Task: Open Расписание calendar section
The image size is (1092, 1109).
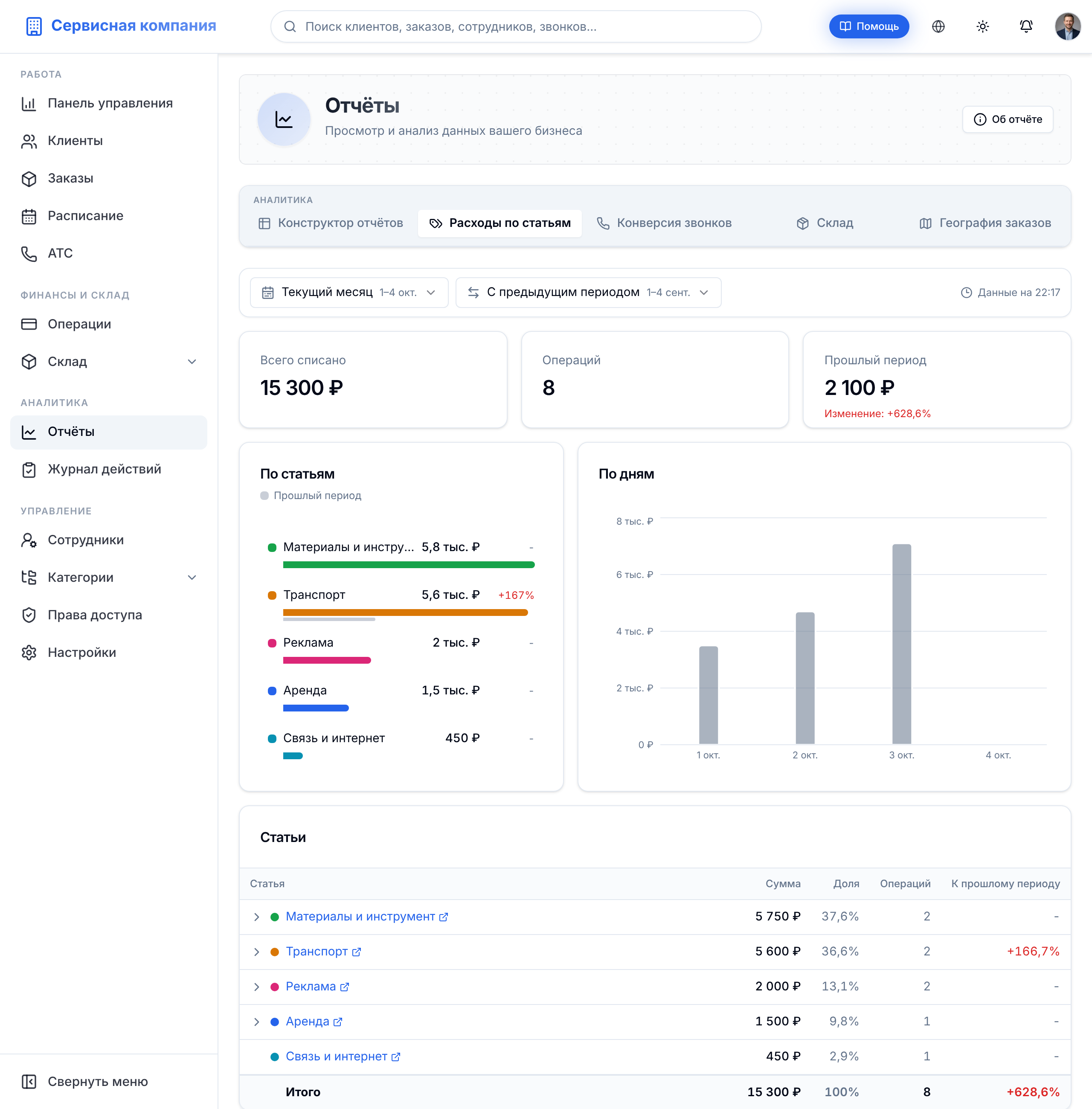Action: 109,215
